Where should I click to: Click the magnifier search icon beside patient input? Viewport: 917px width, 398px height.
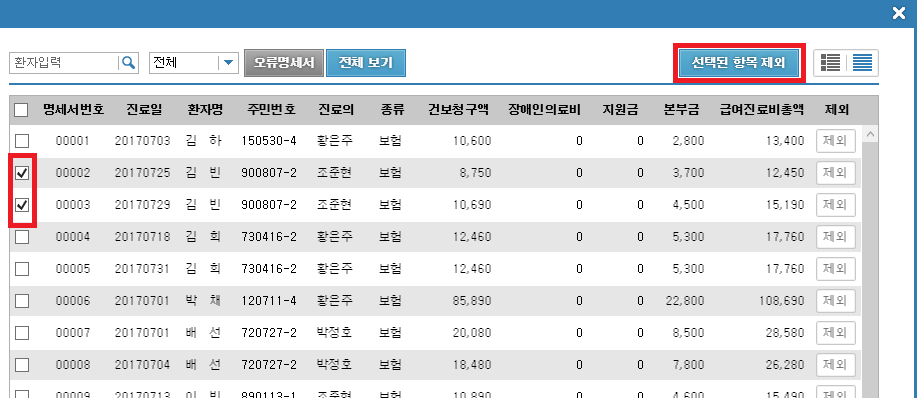[129, 63]
